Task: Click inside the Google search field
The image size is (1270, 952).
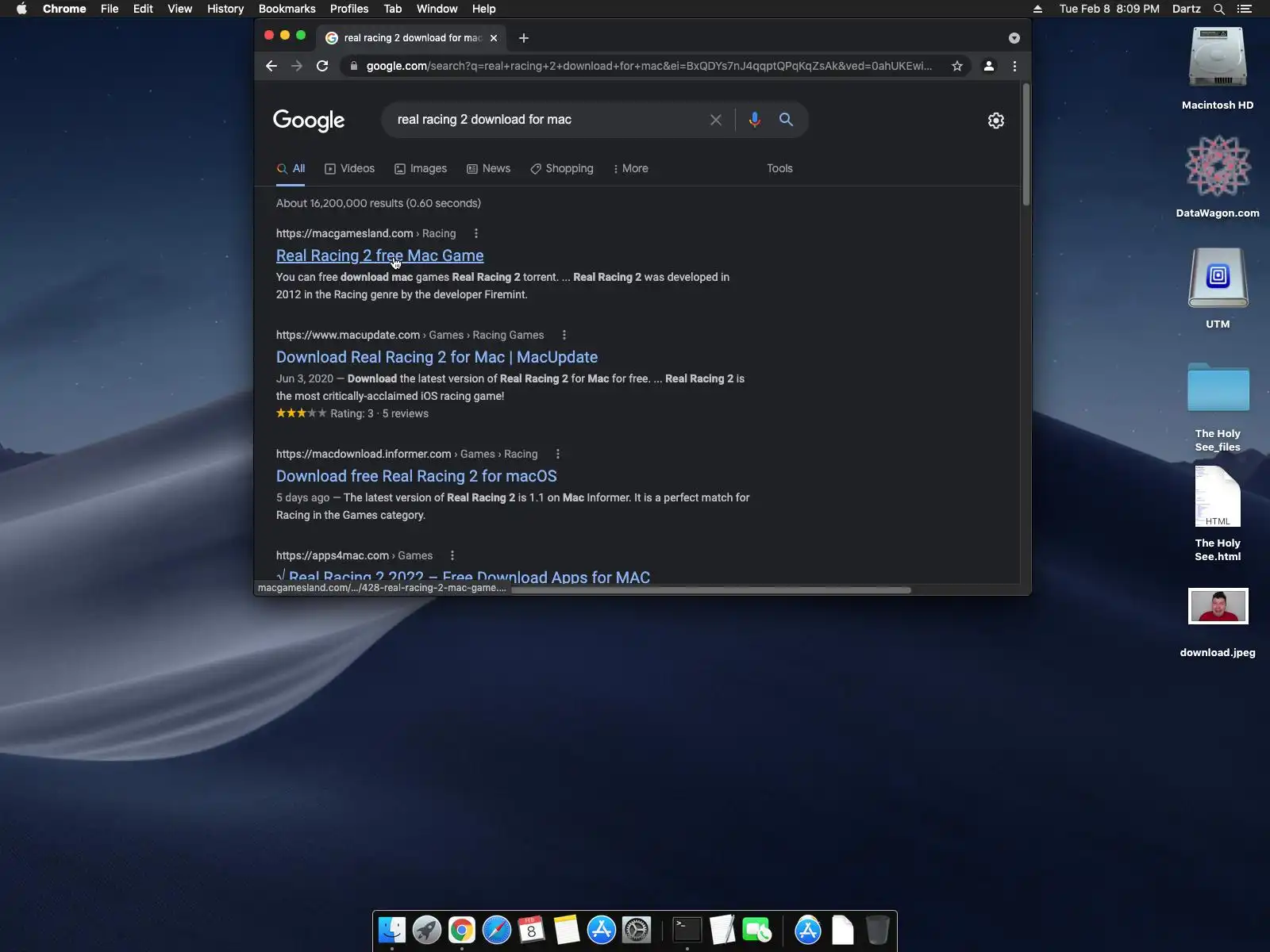Action: pyautogui.click(x=548, y=120)
